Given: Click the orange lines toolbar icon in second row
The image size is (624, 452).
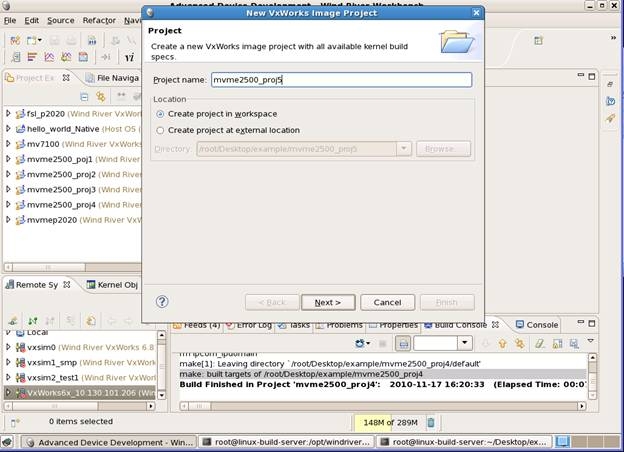Looking at the screenshot, I should 32,57.
